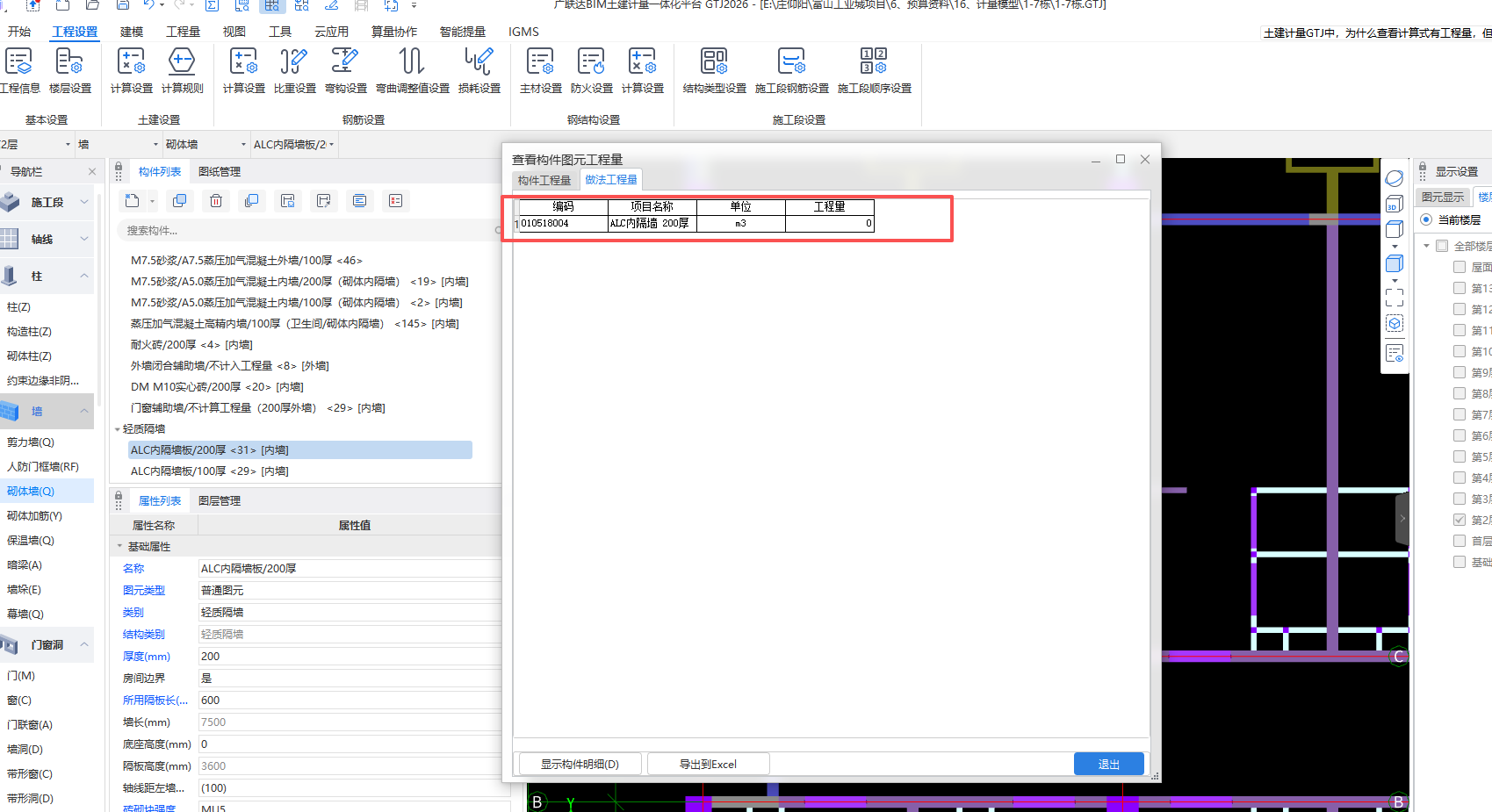Select 构造柱(Z) in the navigation list
Screen dimensions: 1492x812
click(x=29, y=332)
